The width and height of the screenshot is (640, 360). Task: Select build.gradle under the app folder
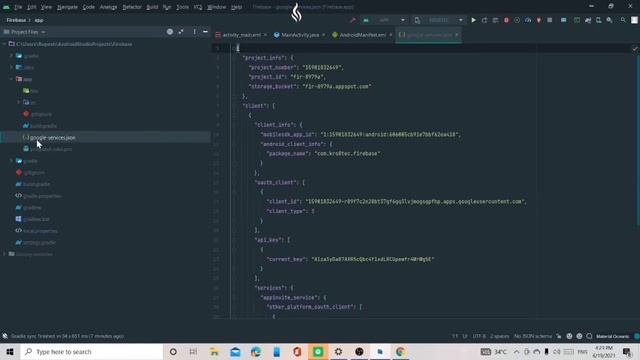pos(43,126)
